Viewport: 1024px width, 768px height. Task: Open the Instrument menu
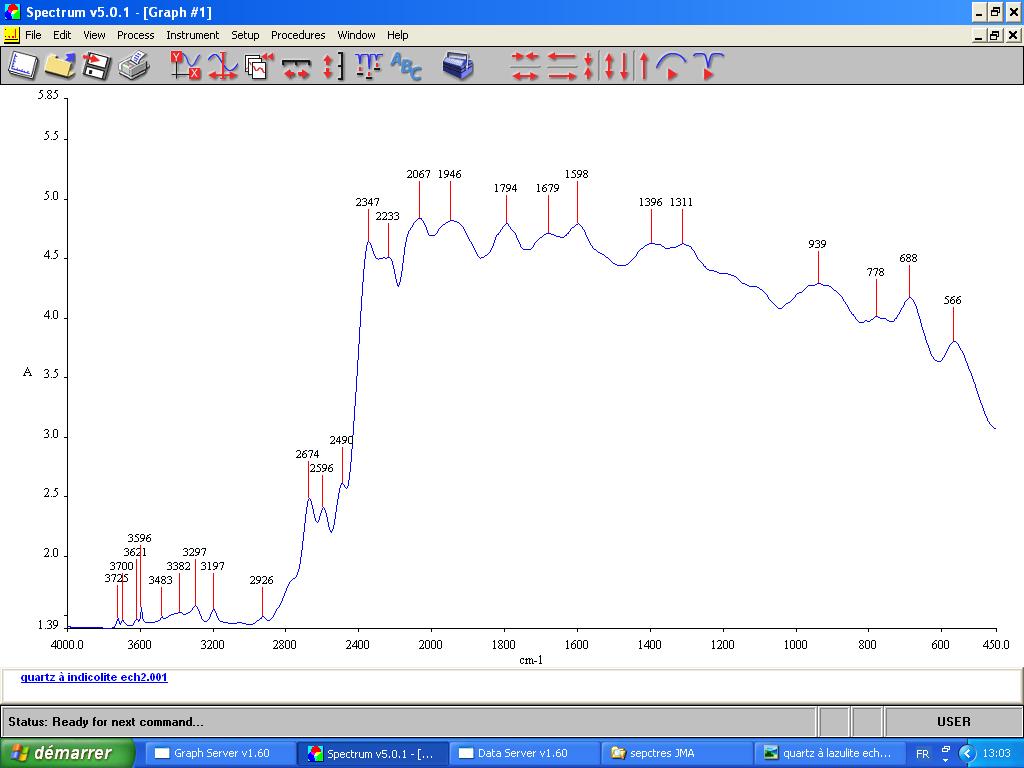[192, 35]
